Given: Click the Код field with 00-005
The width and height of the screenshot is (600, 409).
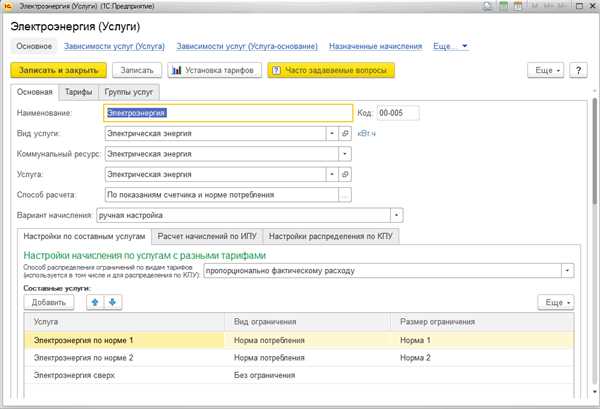Looking at the screenshot, I should pos(398,113).
